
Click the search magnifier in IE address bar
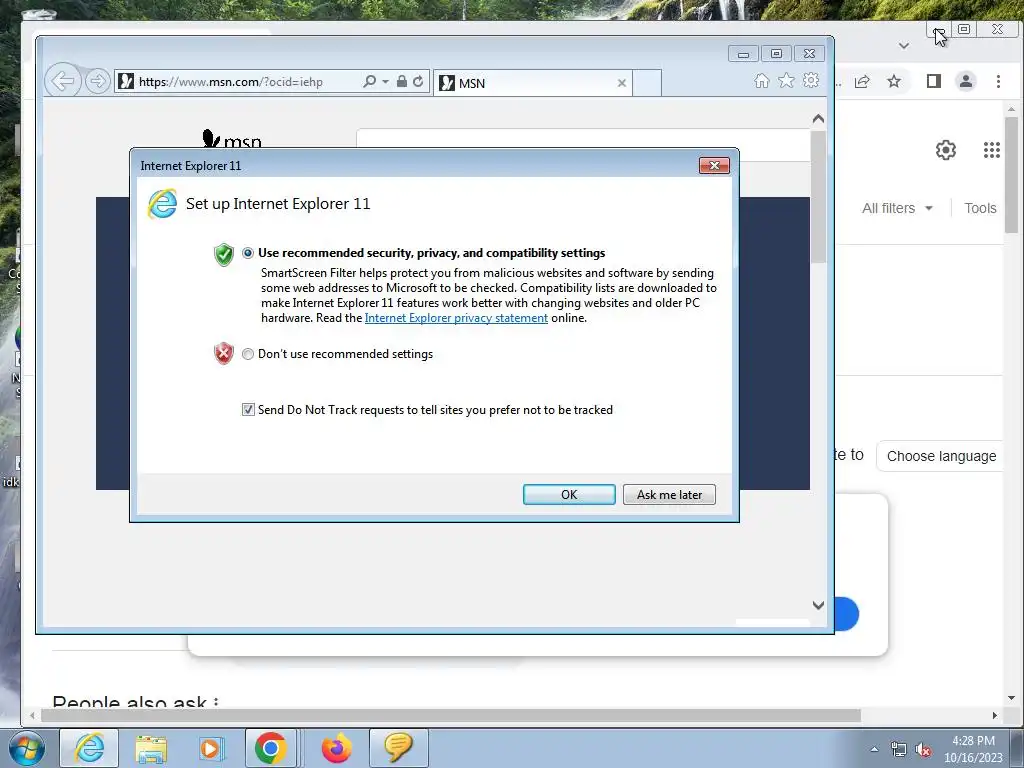(369, 81)
